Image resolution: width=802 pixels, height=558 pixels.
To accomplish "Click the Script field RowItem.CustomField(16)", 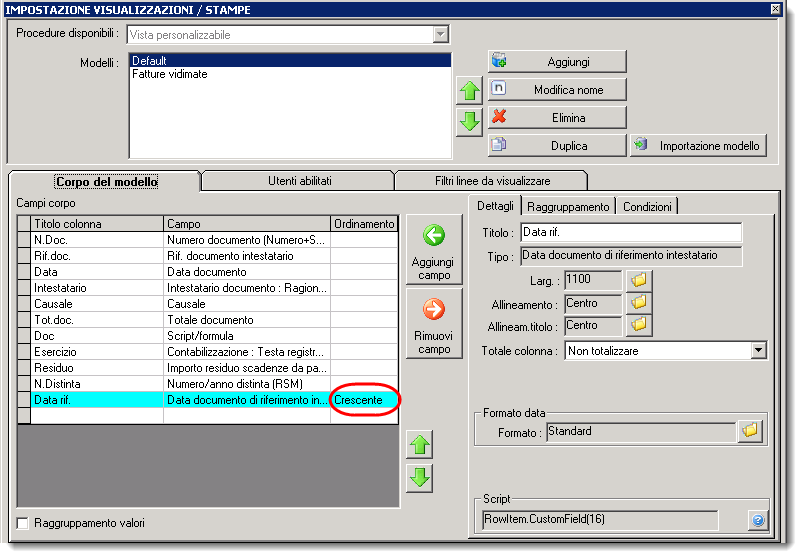I will point(600,520).
